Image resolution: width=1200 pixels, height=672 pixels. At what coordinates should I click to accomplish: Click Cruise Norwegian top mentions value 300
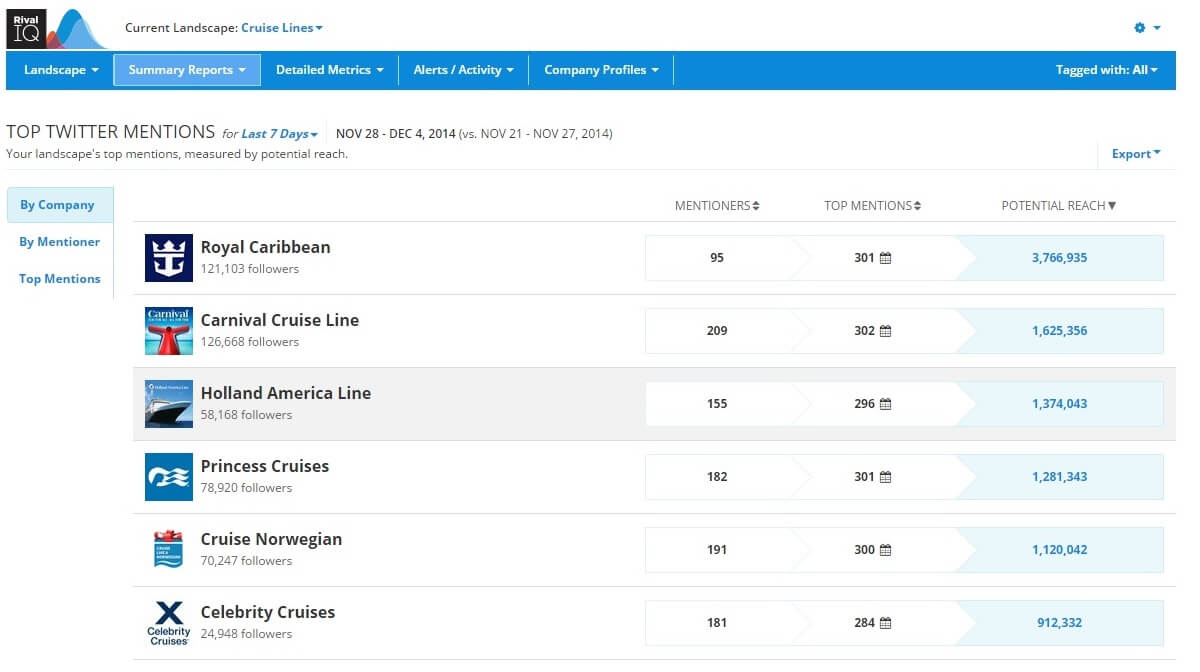point(864,550)
